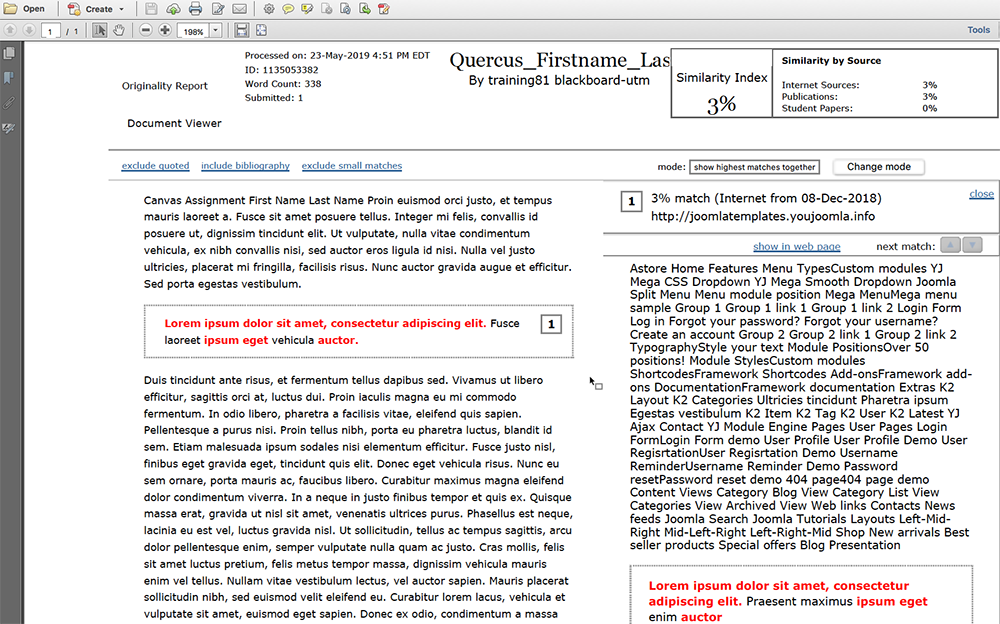The image size is (1000, 624).
Task: Click the red document with pencil icon
Action: [x=384, y=9]
